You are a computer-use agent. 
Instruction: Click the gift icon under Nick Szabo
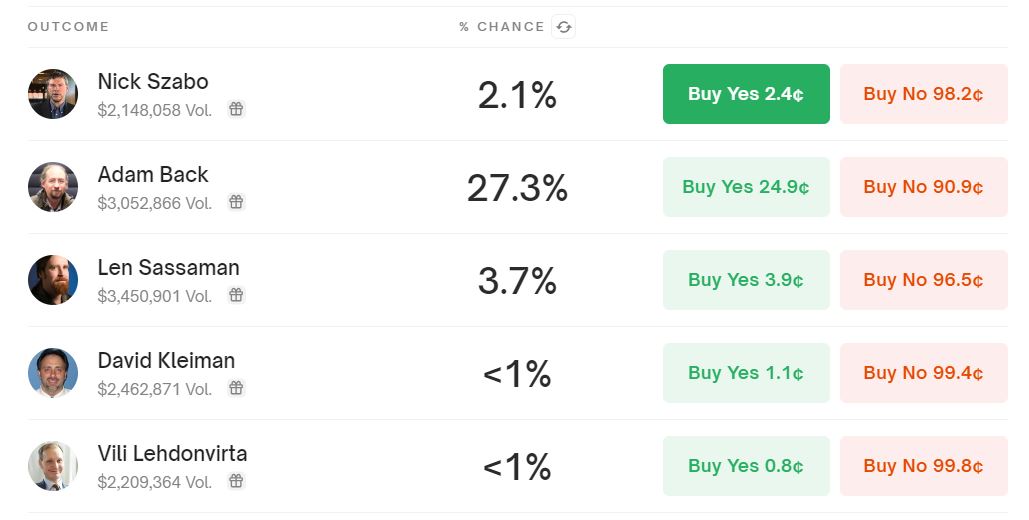(x=236, y=110)
